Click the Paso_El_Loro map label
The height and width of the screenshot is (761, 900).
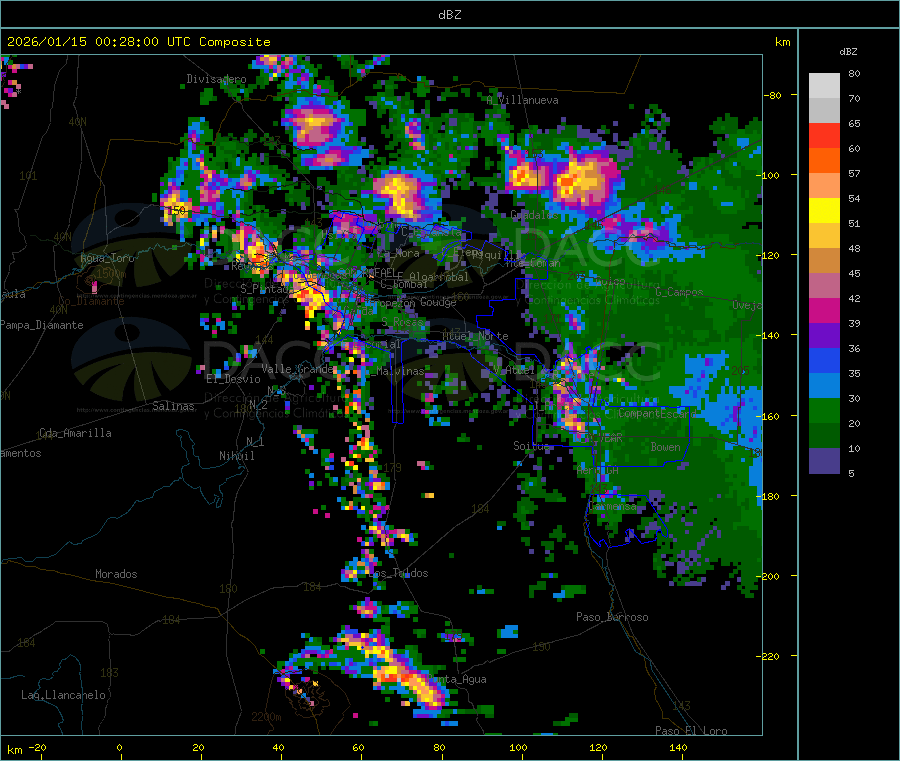click(691, 731)
